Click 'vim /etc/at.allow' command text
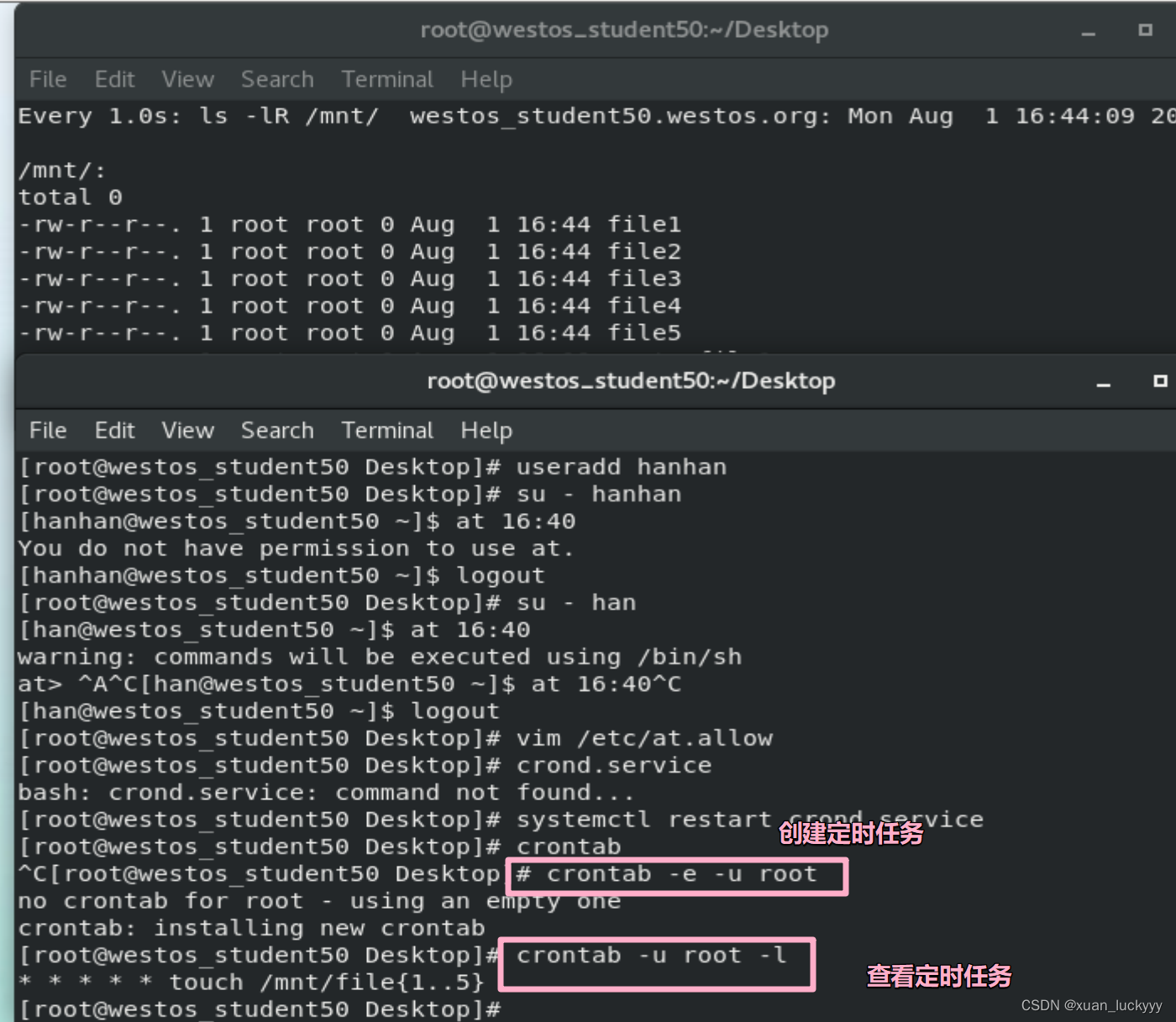 point(644,738)
